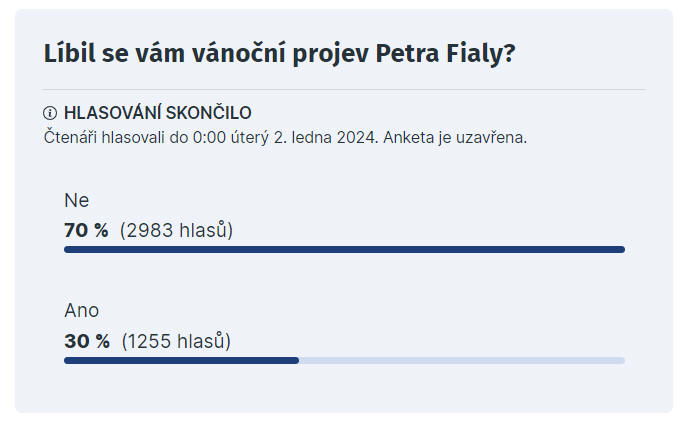This screenshot has height=421, width=686.
Task: Click the info icon beside HLASOVÁNÍ SKONČILO
Action: pyautogui.click(x=50, y=113)
